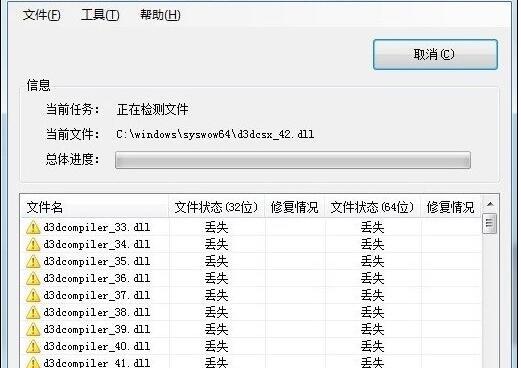Click the first 修复情况 column header
Viewport: 521px width, 368px height.
pyautogui.click(x=295, y=207)
